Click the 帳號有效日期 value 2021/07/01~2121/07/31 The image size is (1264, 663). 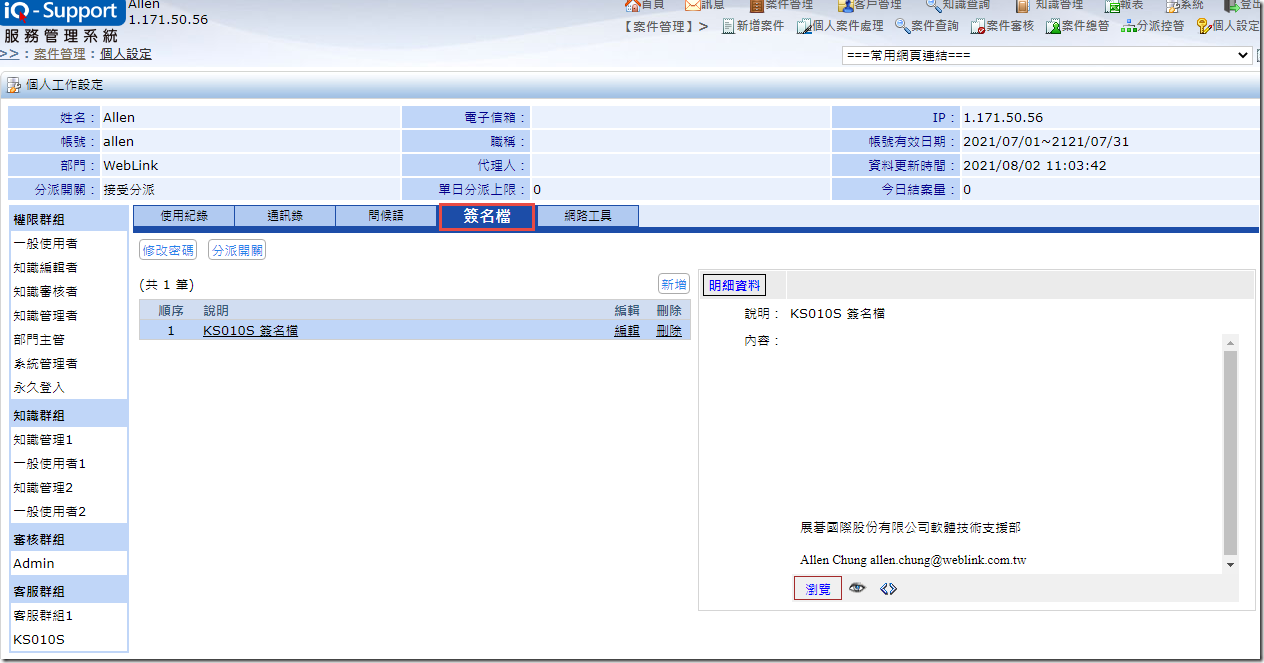tap(1046, 142)
